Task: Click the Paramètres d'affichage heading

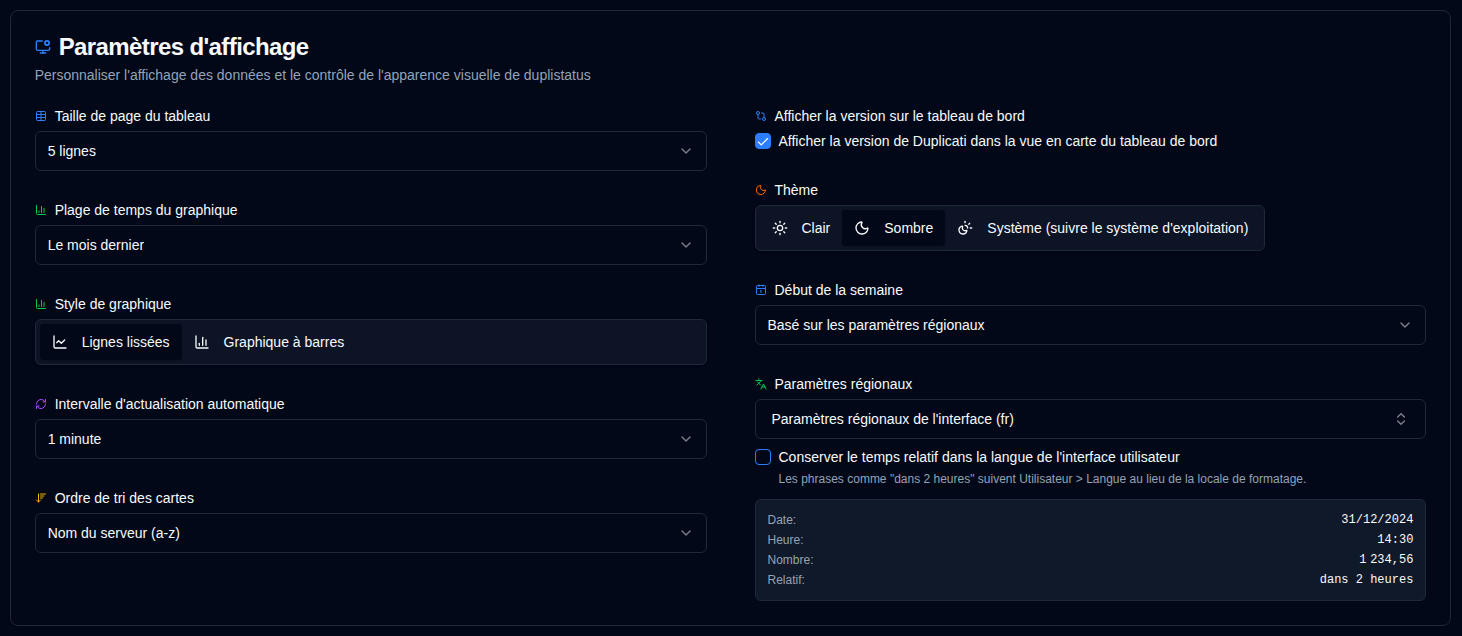Action: click(184, 47)
